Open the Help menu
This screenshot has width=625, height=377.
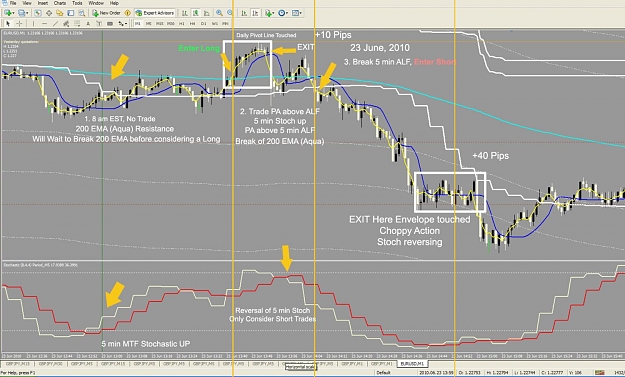coord(114,3)
